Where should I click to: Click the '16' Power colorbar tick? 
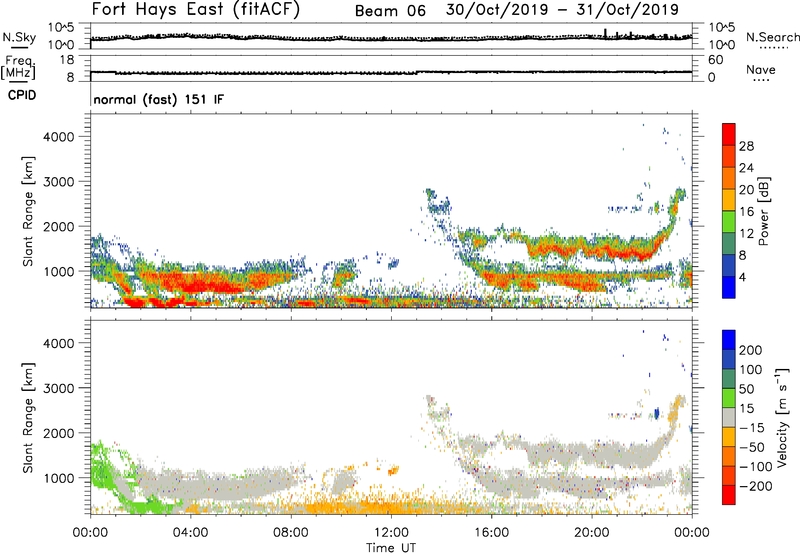[x=746, y=212]
